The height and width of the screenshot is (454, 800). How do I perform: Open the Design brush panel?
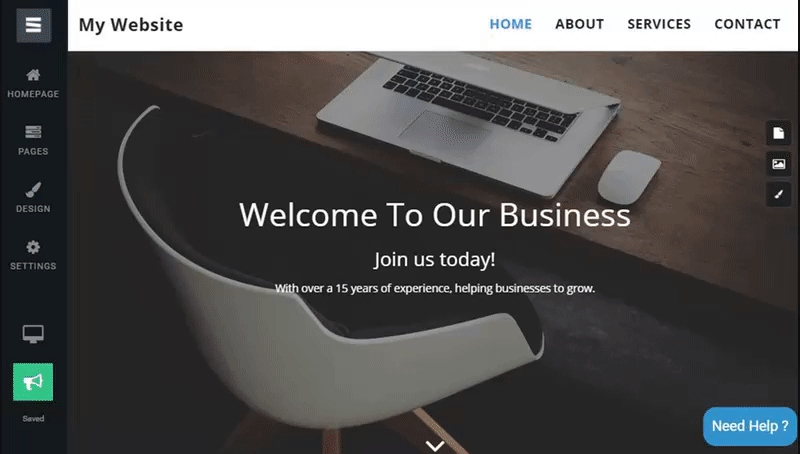point(33,198)
